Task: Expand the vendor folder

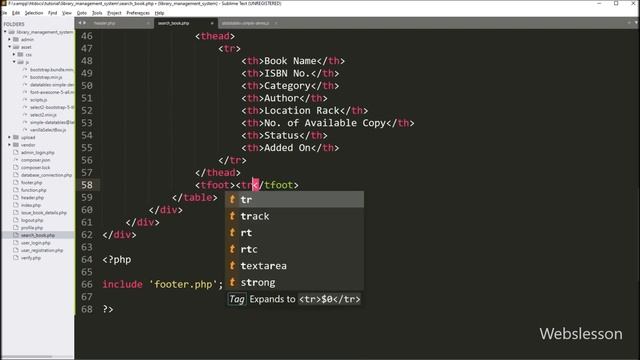Action: click(10, 145)
